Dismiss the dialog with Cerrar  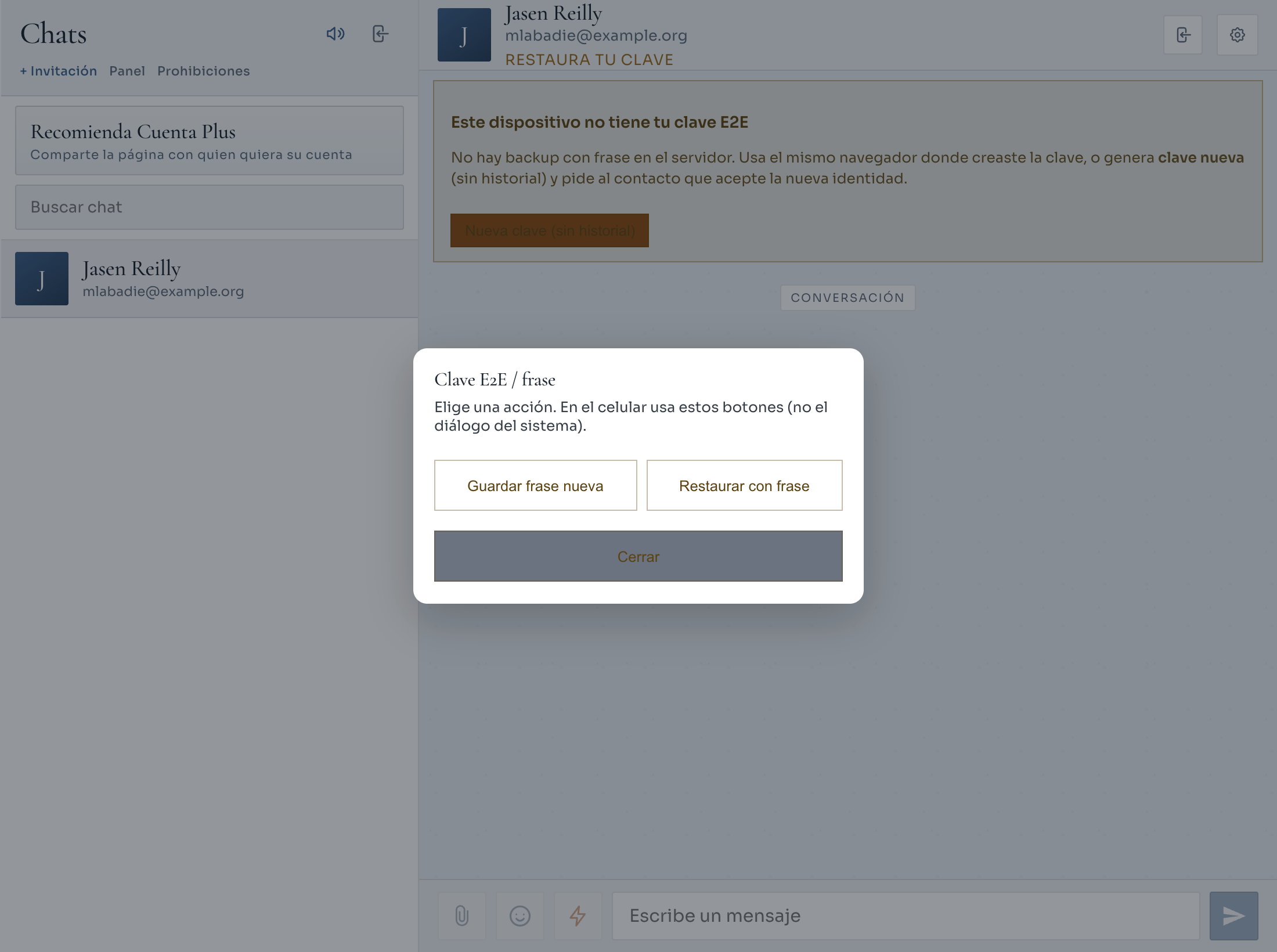[x=638, y=556]
